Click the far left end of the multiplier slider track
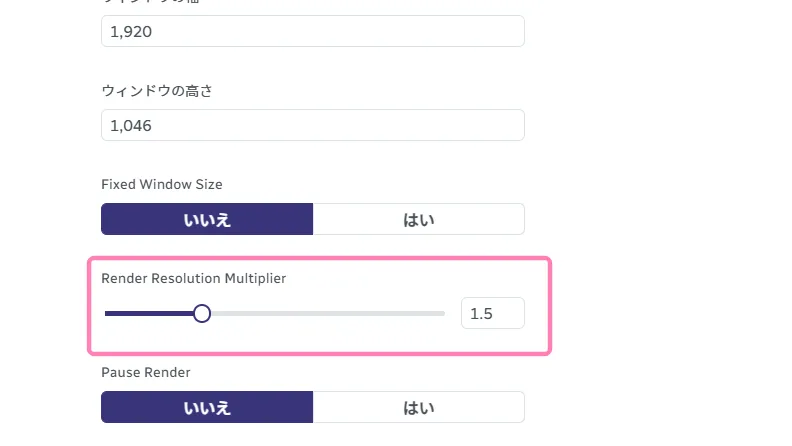 pyautogui.click(x=107, y=314)
